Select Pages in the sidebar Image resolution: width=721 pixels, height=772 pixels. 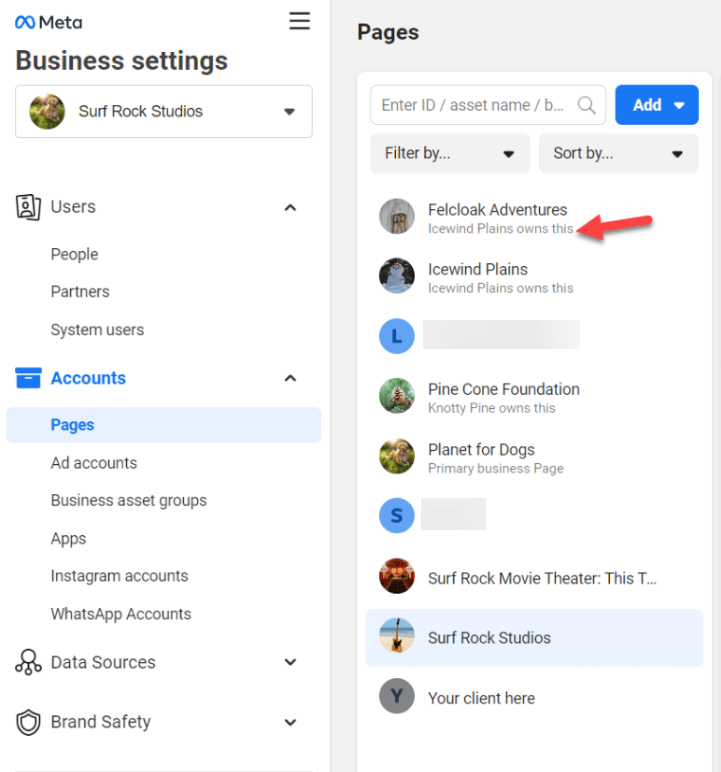pos(164,425)
